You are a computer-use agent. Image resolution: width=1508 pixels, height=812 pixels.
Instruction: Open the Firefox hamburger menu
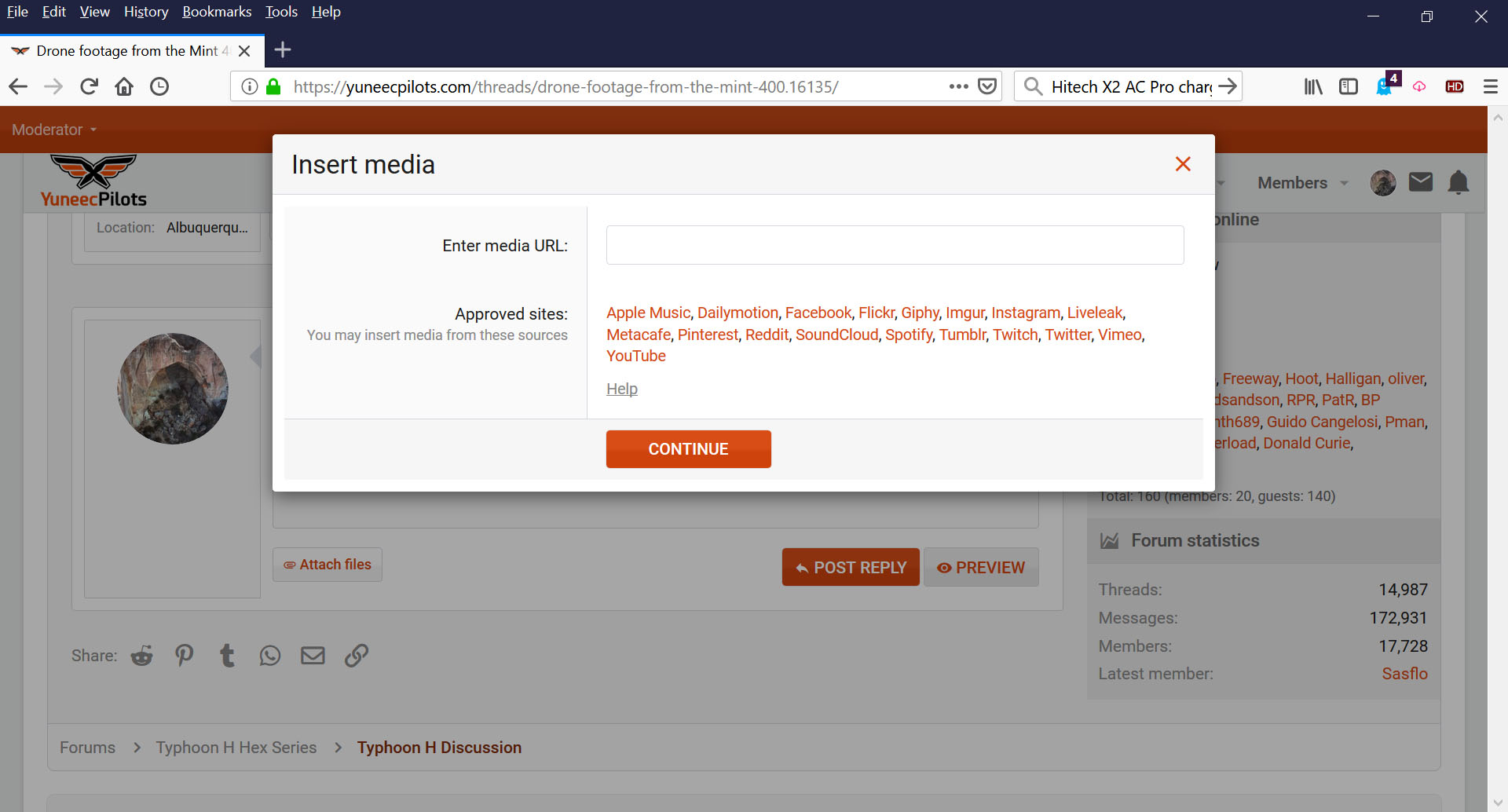(x=1490, y=86)
